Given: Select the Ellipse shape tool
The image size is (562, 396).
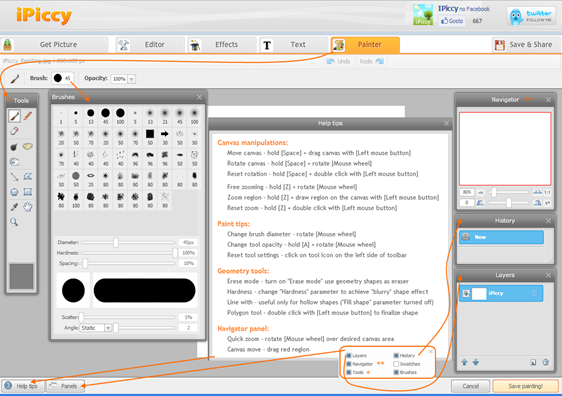Looking at the screenshot, I should pyautogui.click(x=14, y=192).
